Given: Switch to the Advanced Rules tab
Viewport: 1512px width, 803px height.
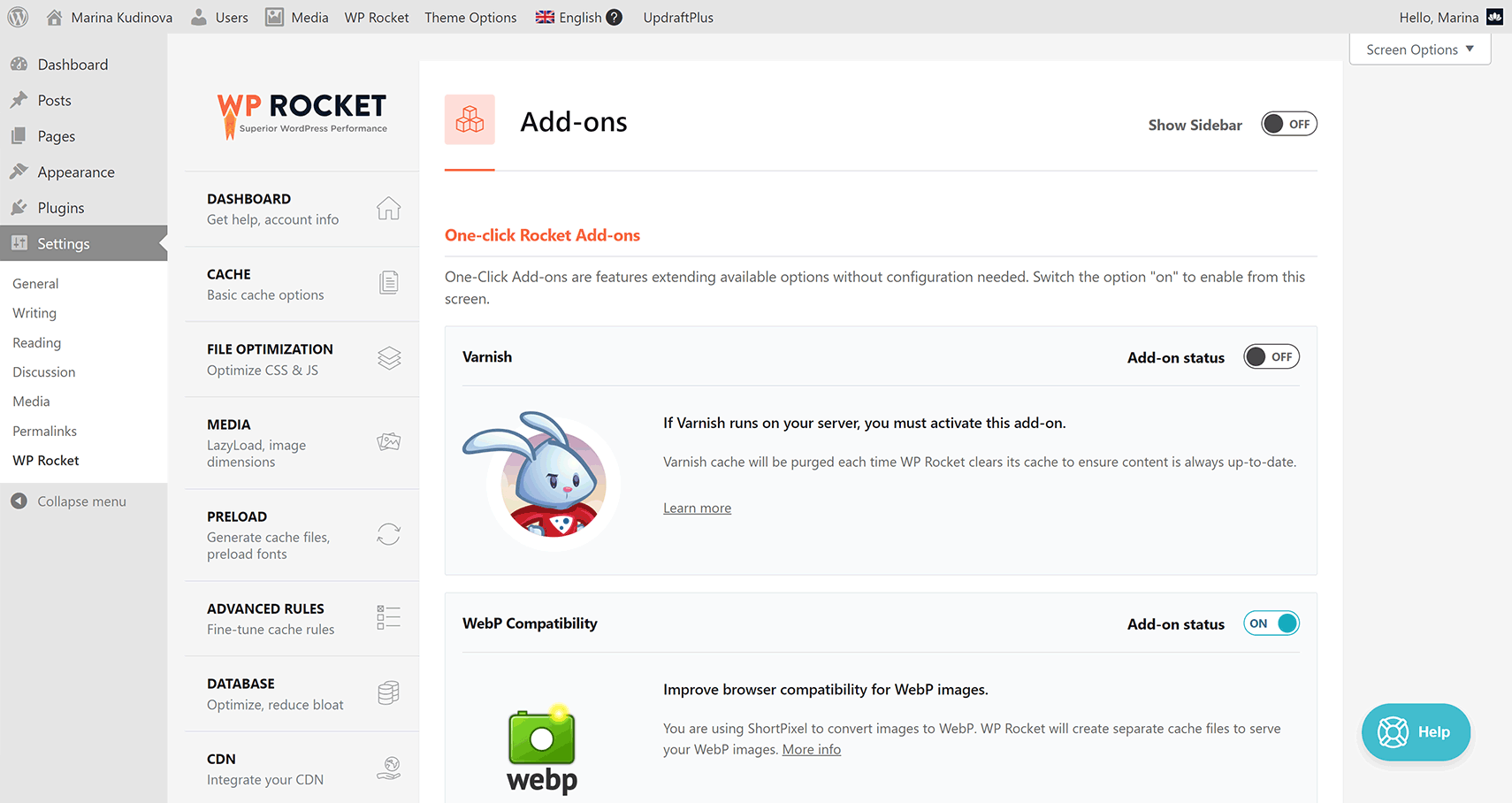Looking at the screenshot, I should pyautogui.click(x=302, y=618).
